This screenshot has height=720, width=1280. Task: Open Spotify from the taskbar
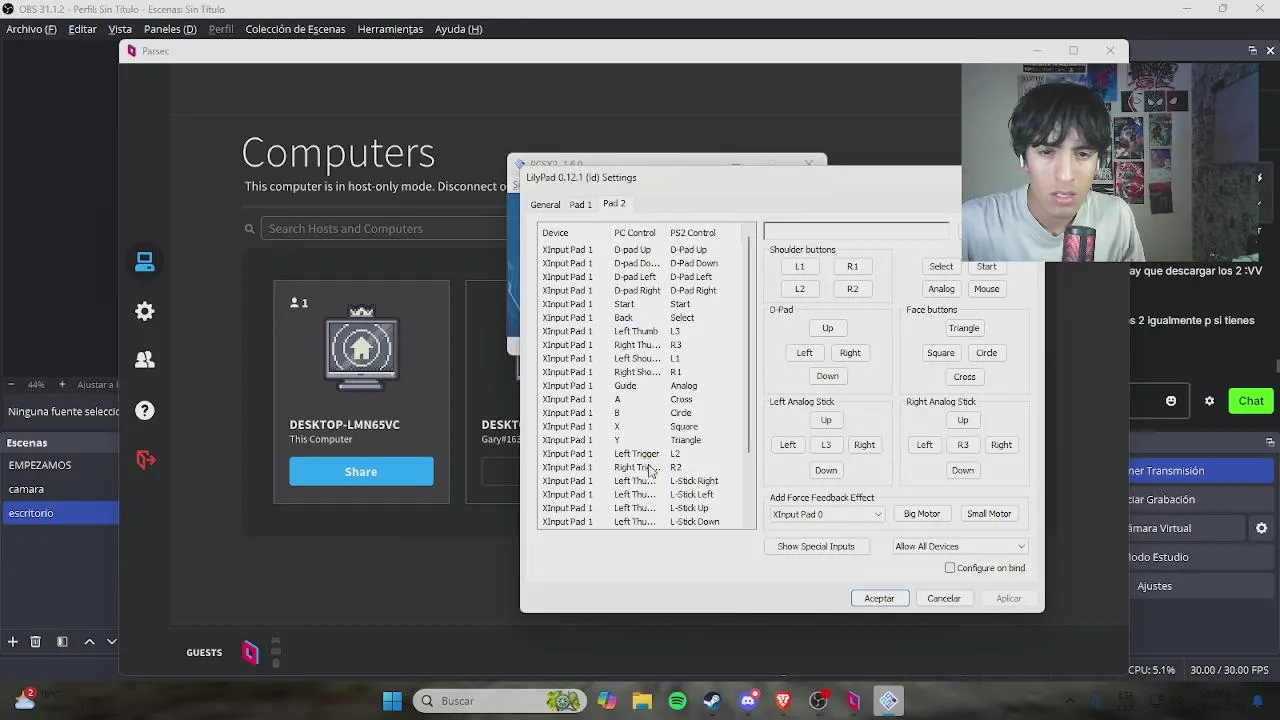[677, 701]
